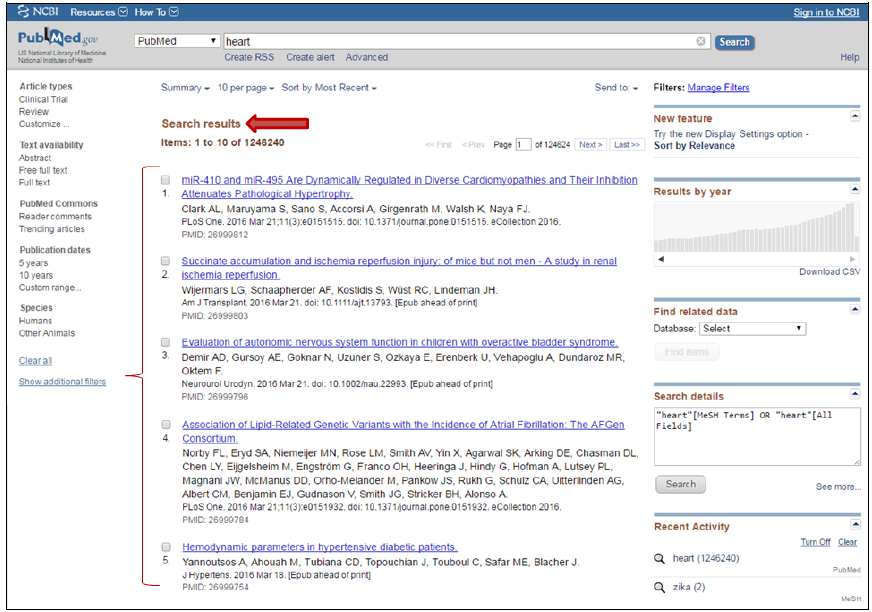Click magnifier icon beside recent heart search

coord(660,559)
